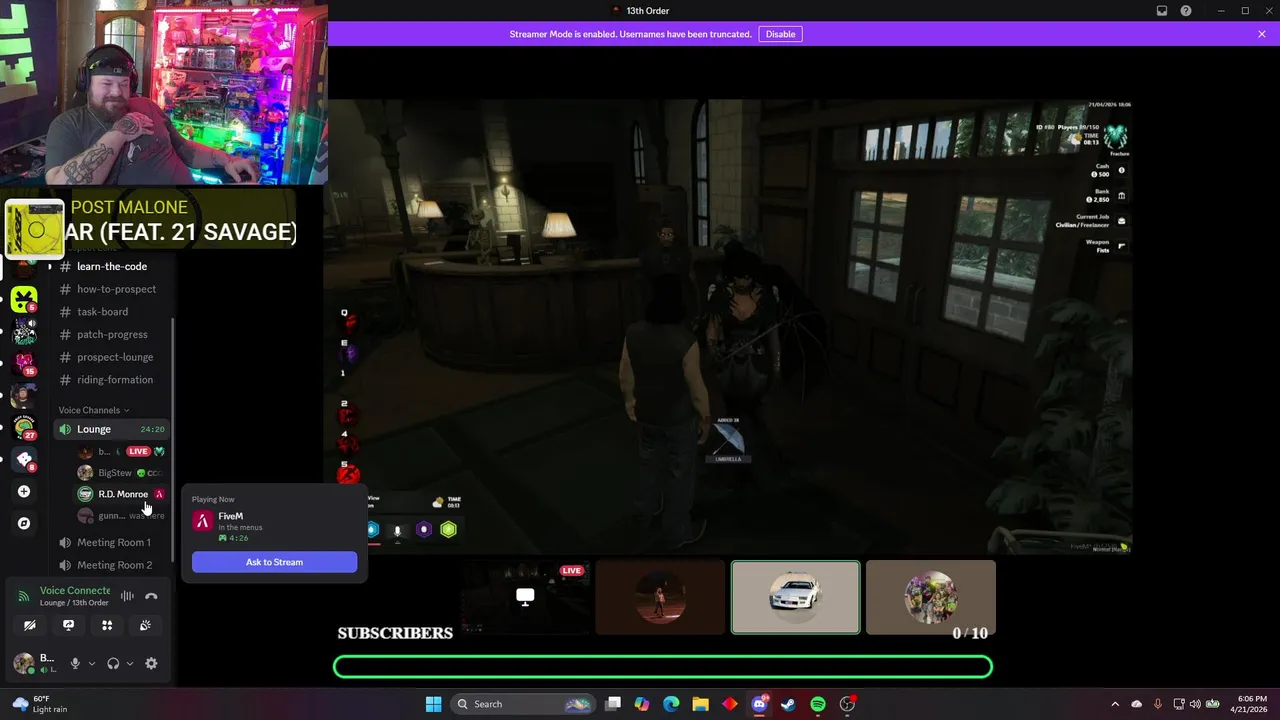Image resolution: width=1280 pixels, height=720 pixels.
Task: Select R.D. Monroe in the Lounge
Action: click(121, 494)
